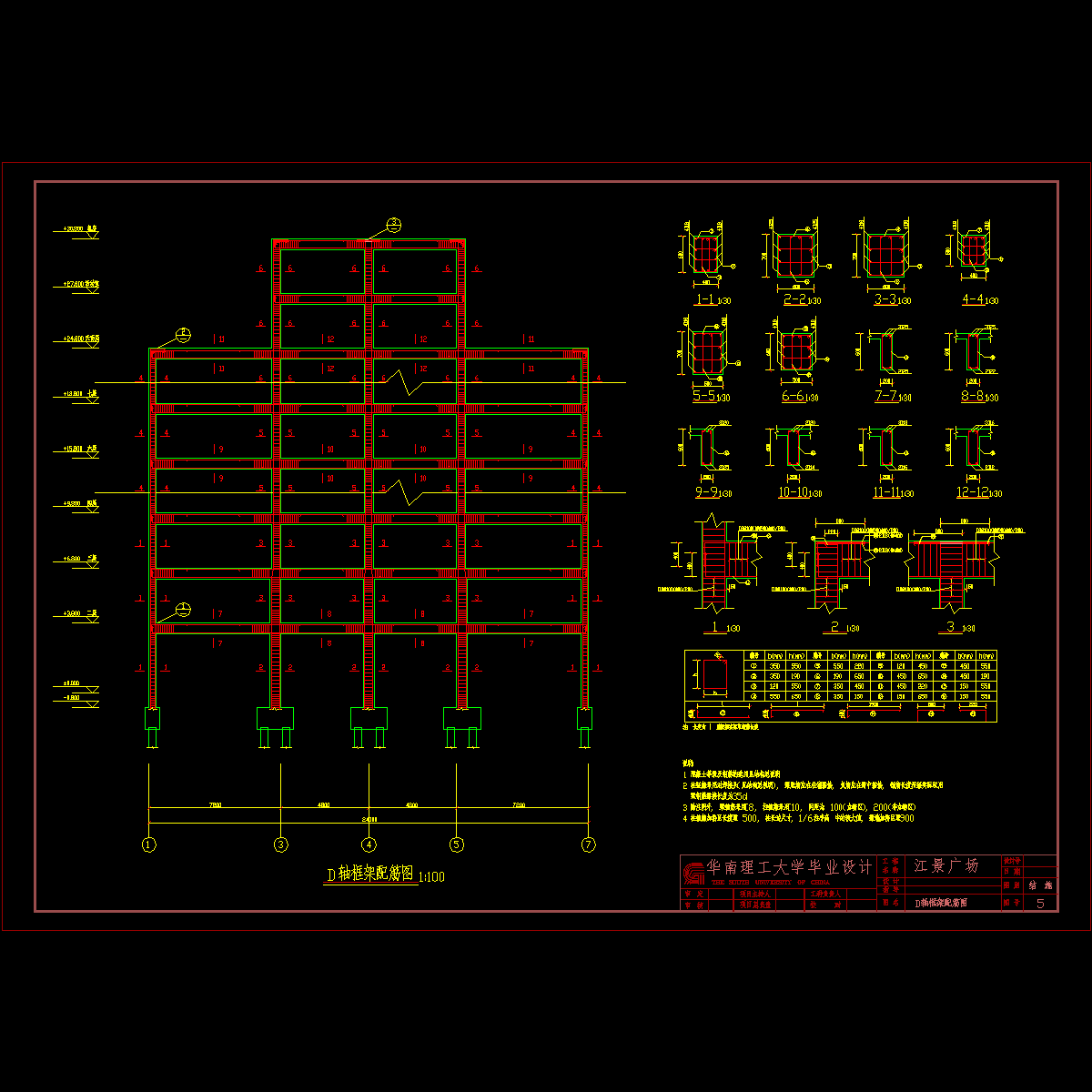
Task: Click axis marker circle 7
Action: point(589,844)
